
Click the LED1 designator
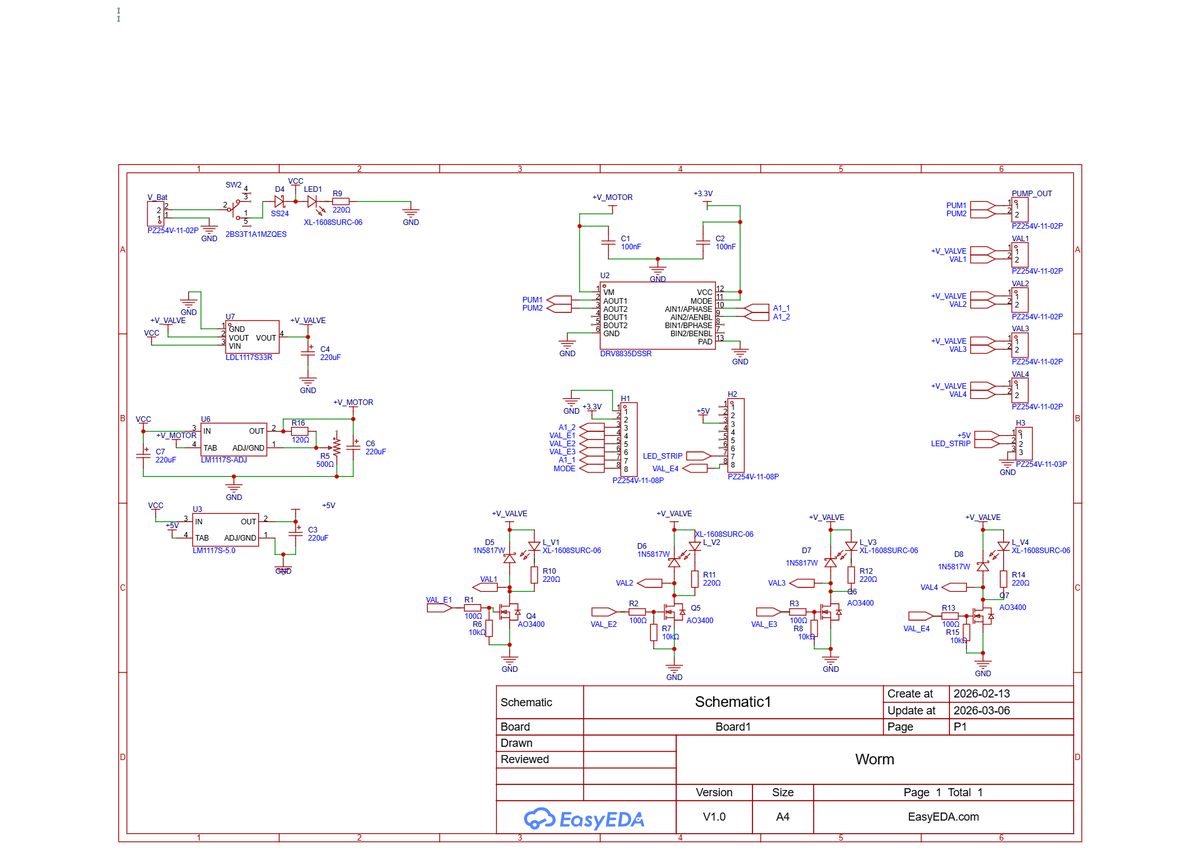point(313,189)
